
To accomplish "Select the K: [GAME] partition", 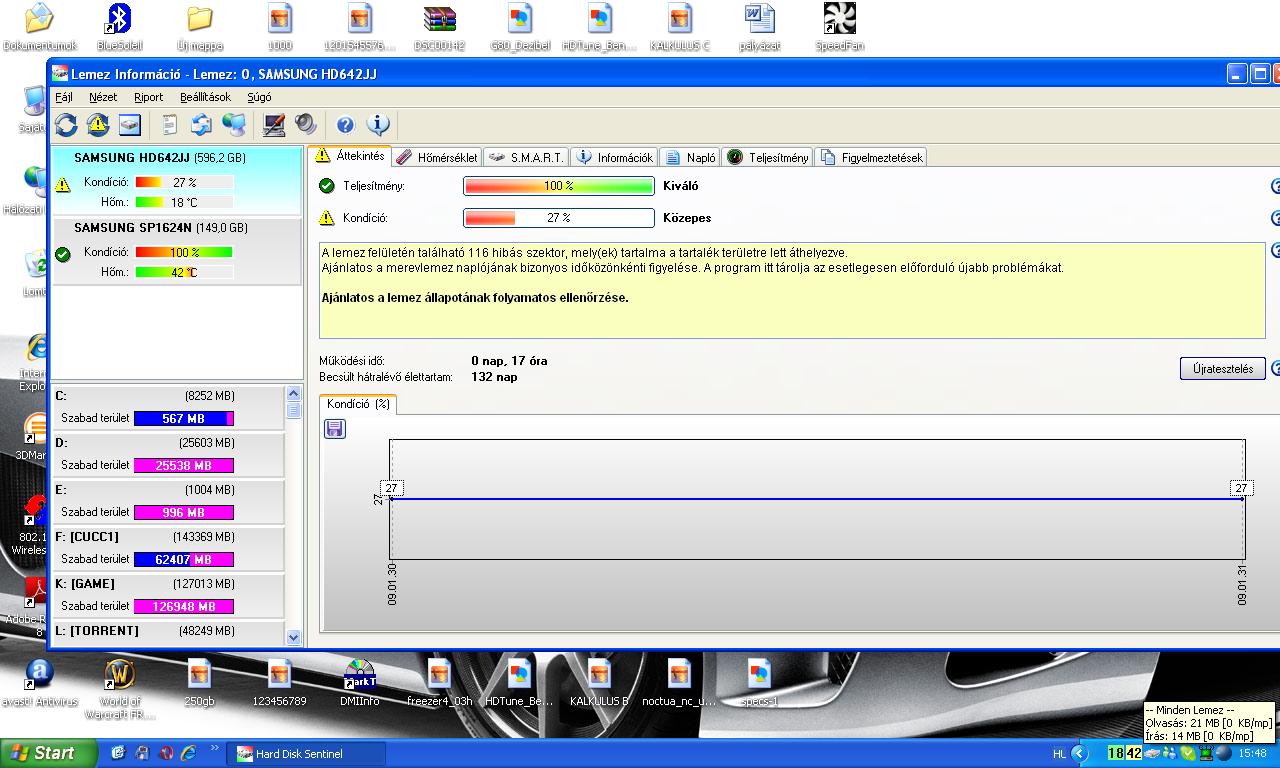I will point(167,595).
